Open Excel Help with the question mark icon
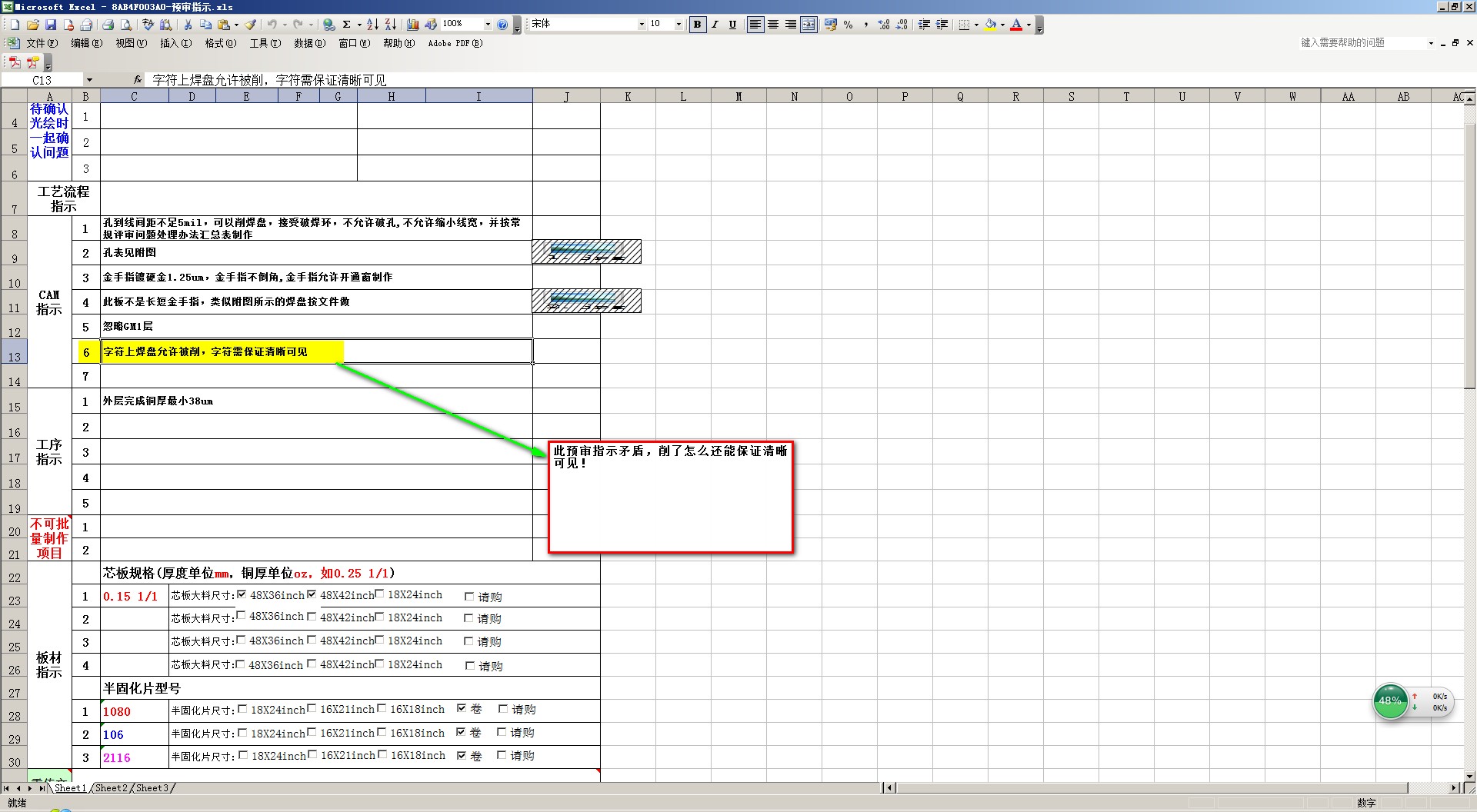1477x812 pixels. pyautogui.click(x=502, y=25)
